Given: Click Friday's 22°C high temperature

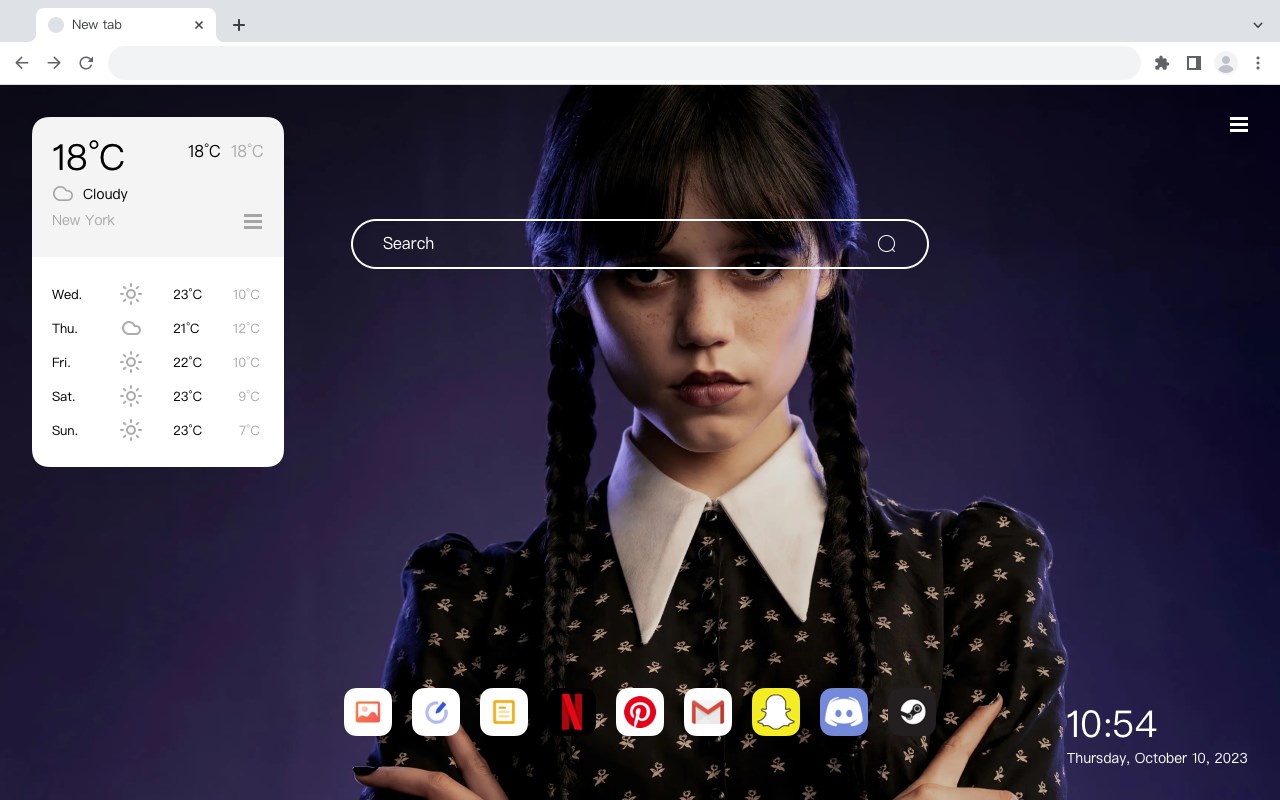Looking at the screenshot, I should pos(187,362).
